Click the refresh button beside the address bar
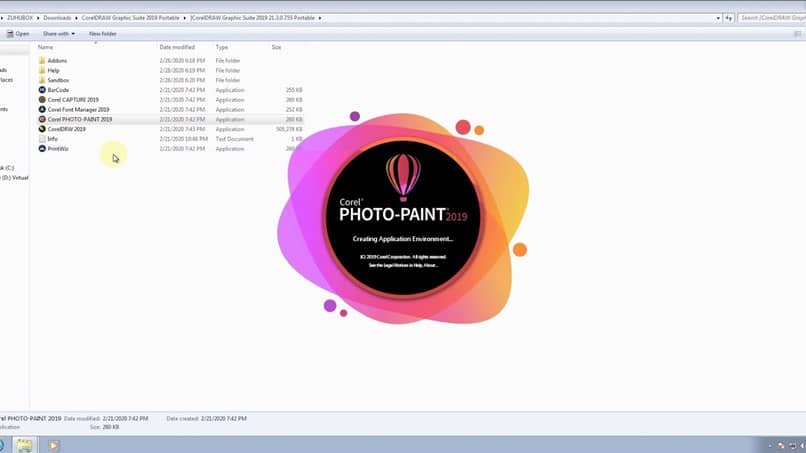The height and width of the screenshot is (453, 806). point(728,18)
